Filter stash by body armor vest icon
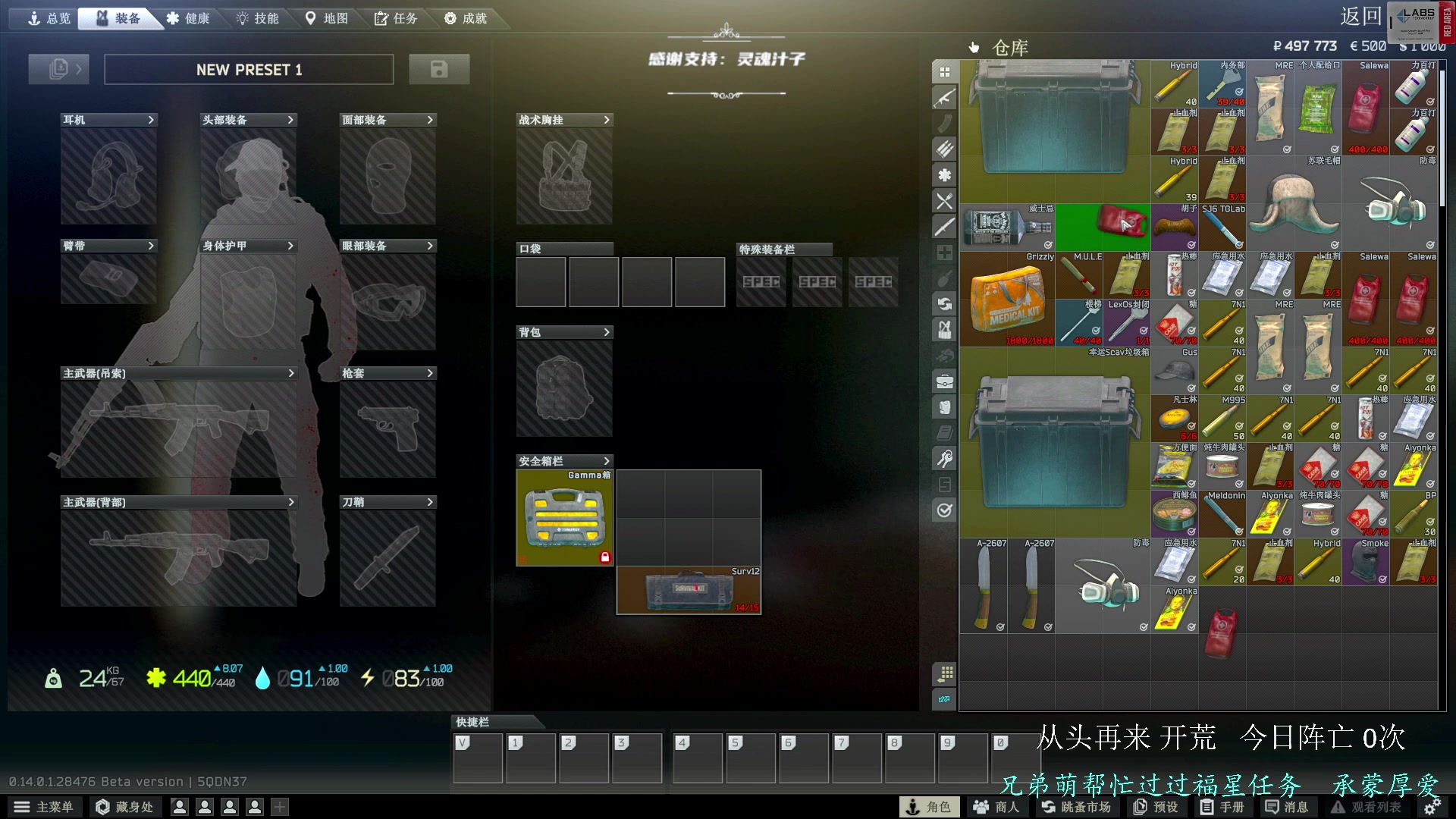Screen dimensions: 1456x819 click(x=944, y=407)
